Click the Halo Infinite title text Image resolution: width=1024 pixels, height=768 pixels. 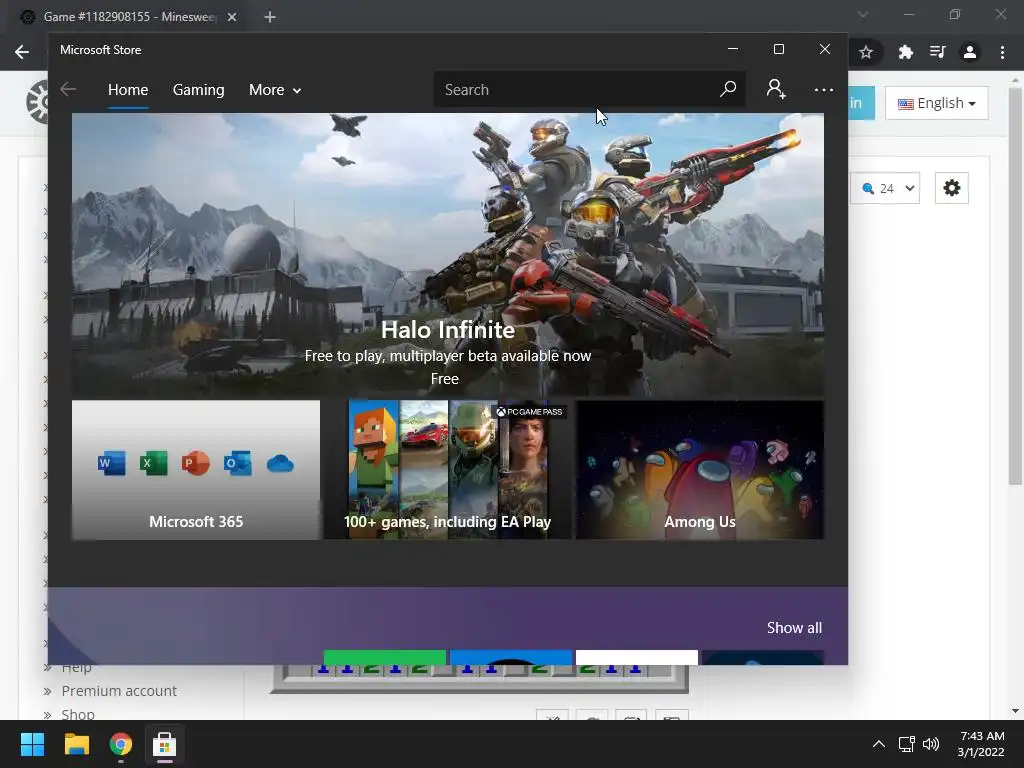(448, 330)
